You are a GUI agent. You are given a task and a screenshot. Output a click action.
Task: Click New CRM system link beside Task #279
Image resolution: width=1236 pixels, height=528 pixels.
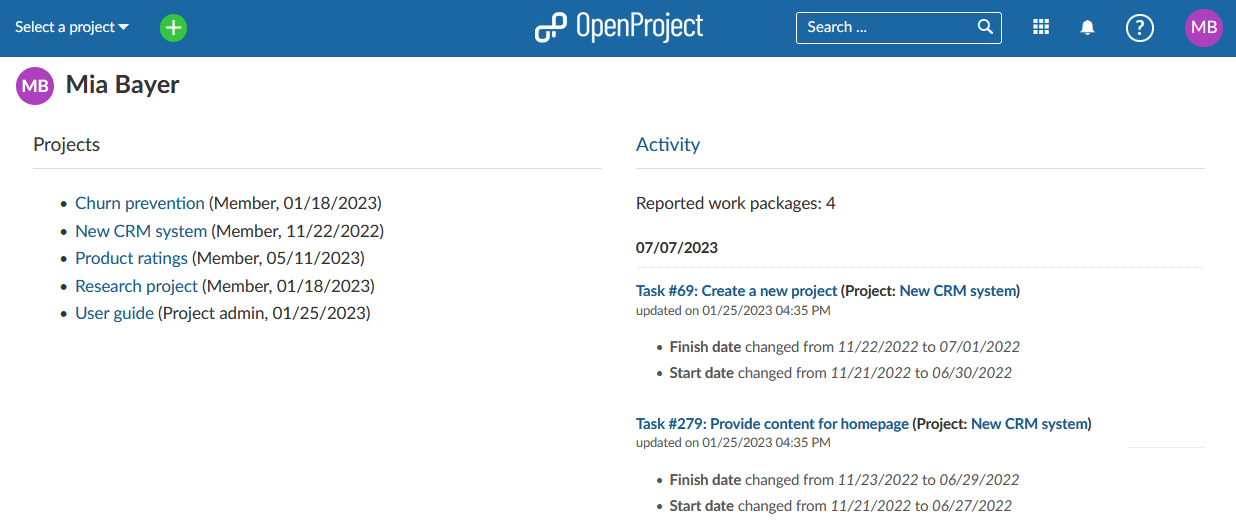click(x=1029, y=424)
